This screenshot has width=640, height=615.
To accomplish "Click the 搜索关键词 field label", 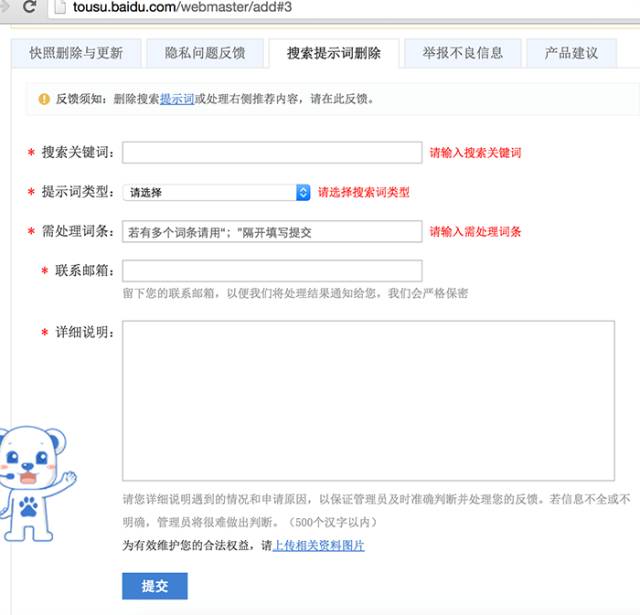I will point(78,152).
